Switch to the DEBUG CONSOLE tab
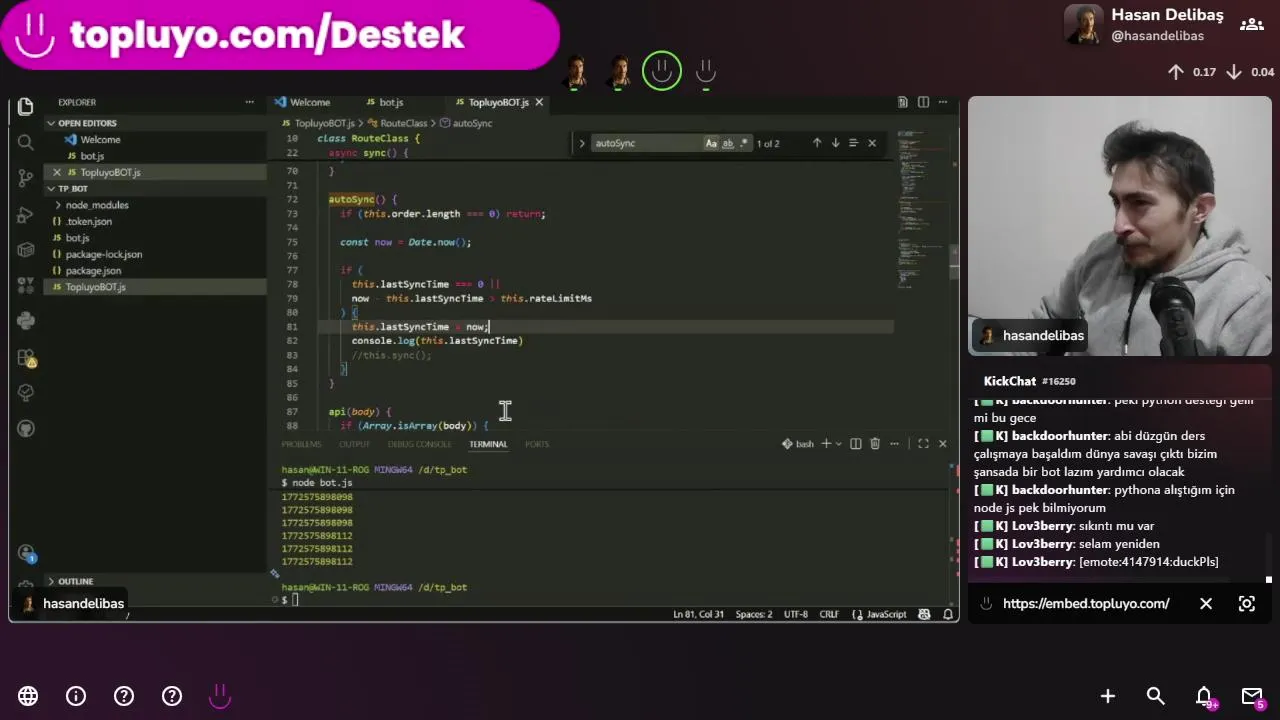The image size is (1280, 720). (x=420, y=444)
